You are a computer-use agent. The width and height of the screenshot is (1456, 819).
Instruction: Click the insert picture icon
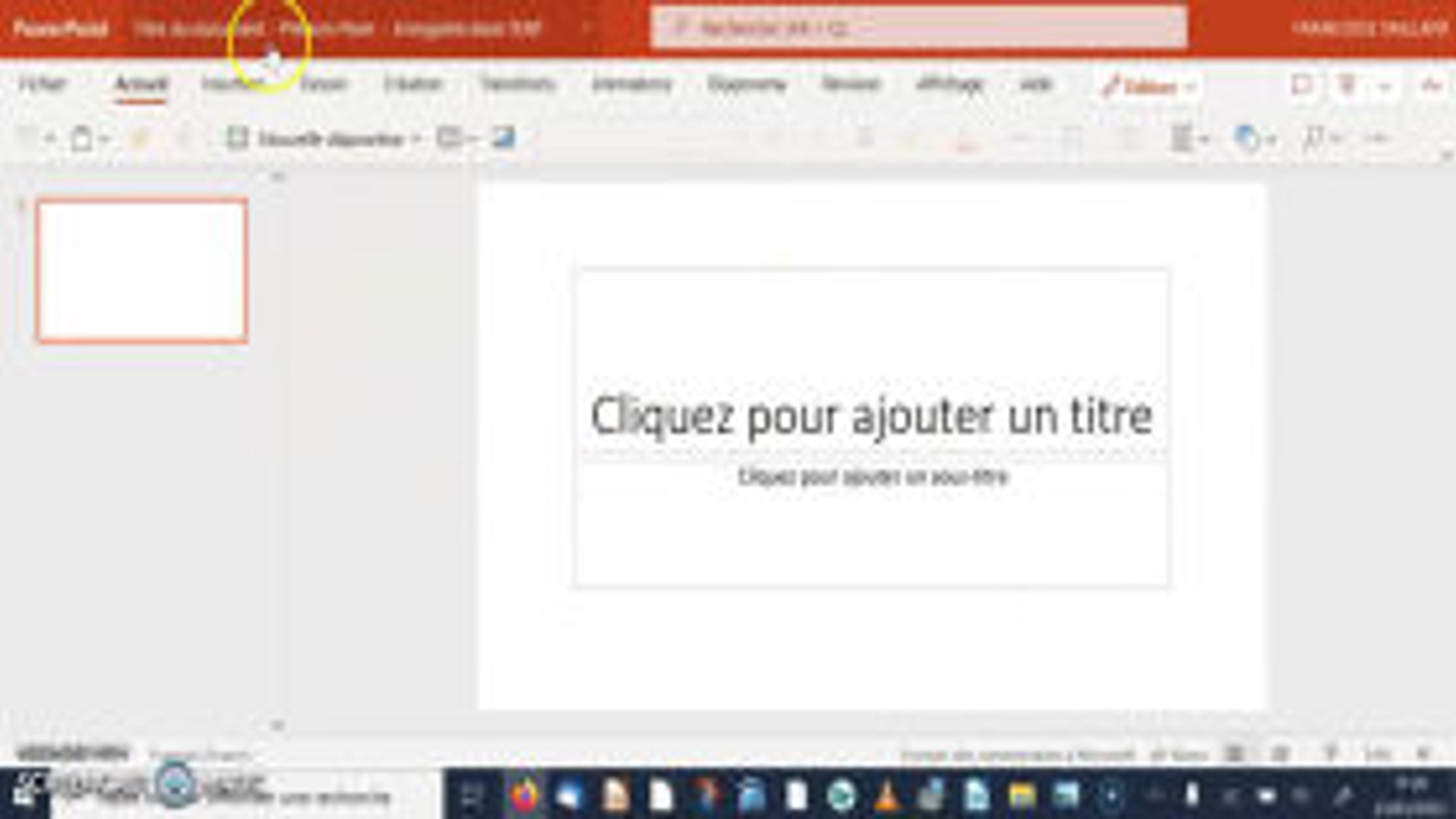(504, 138)
